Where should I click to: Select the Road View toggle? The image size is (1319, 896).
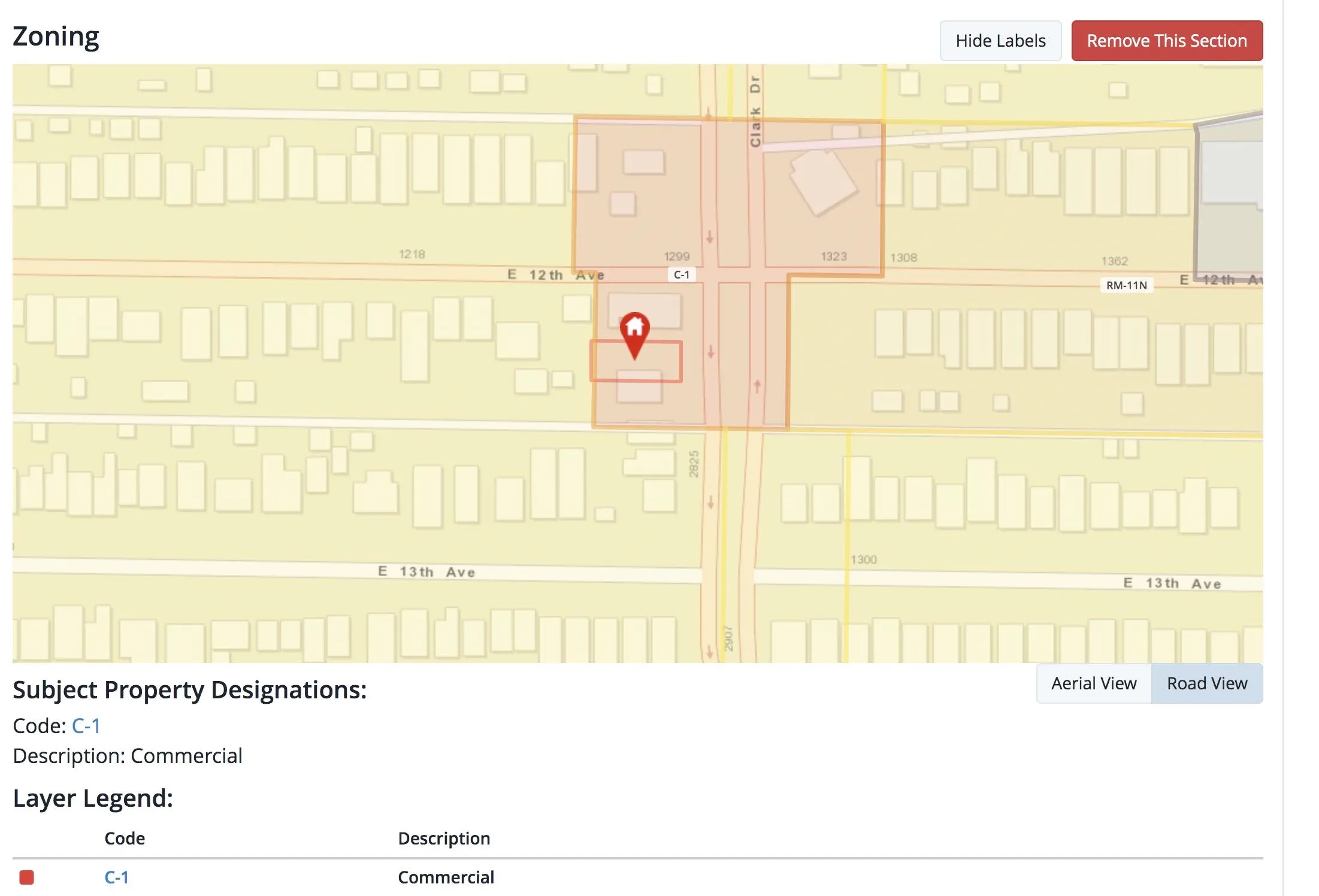(1206, 683)
